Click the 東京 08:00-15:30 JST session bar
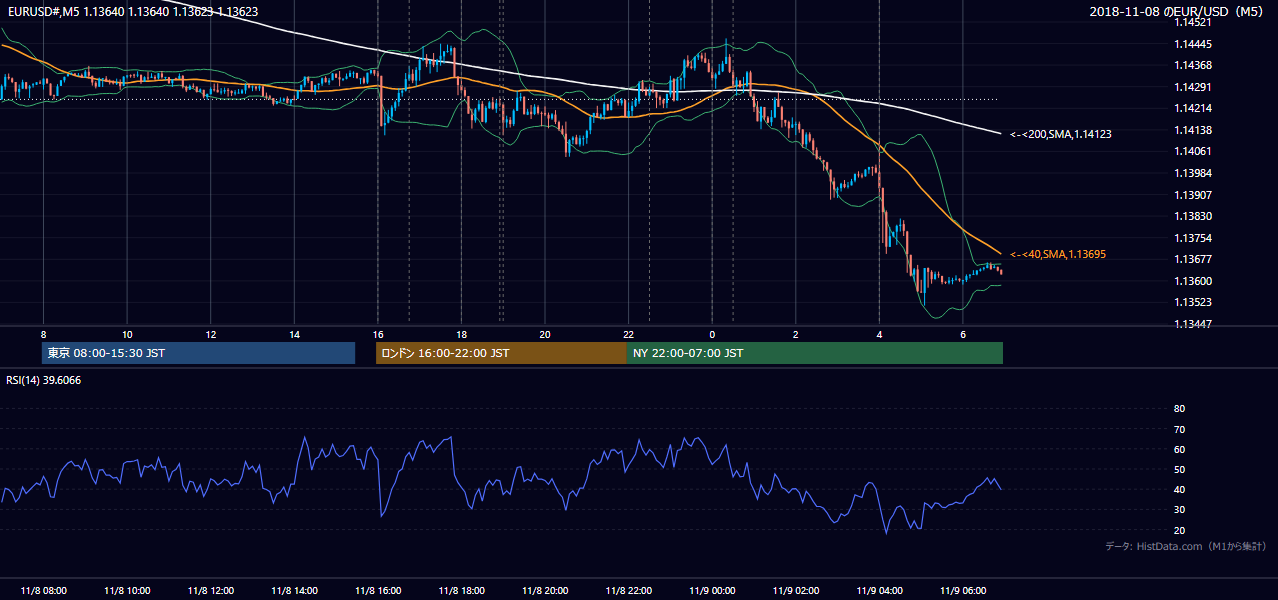 [x=198, y=353]
